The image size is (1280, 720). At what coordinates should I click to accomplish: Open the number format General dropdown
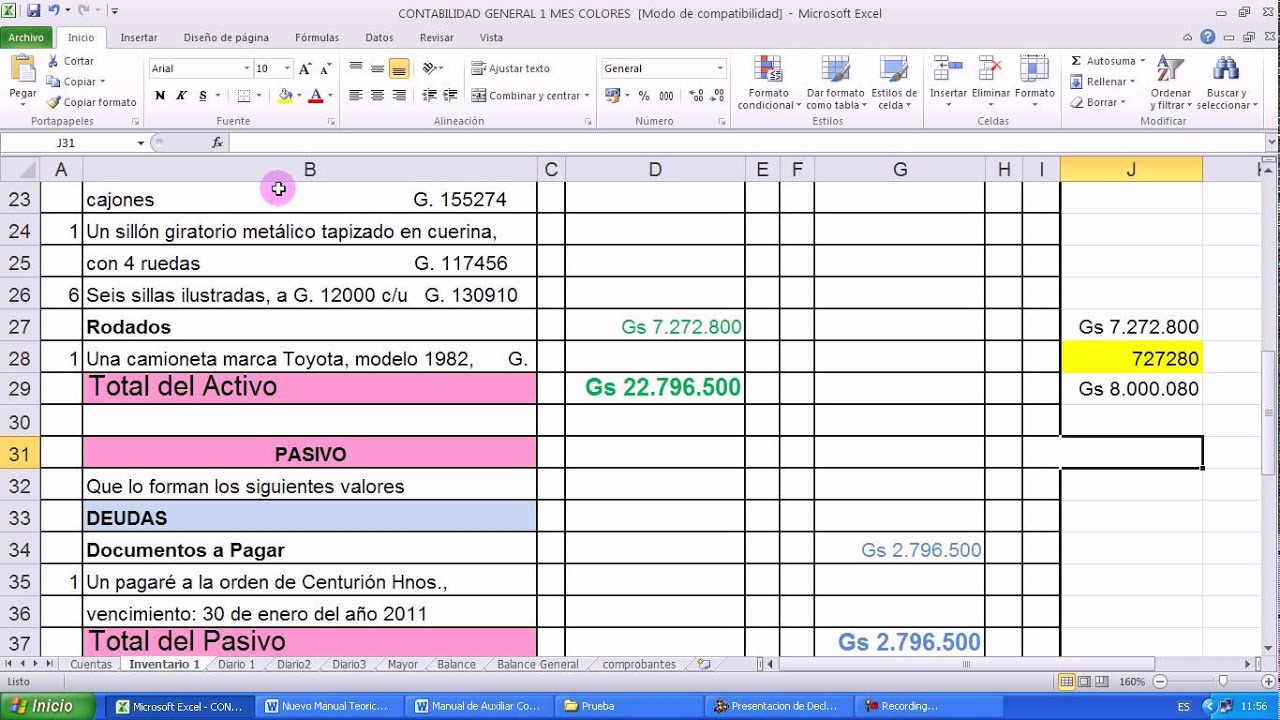point(719,69)
